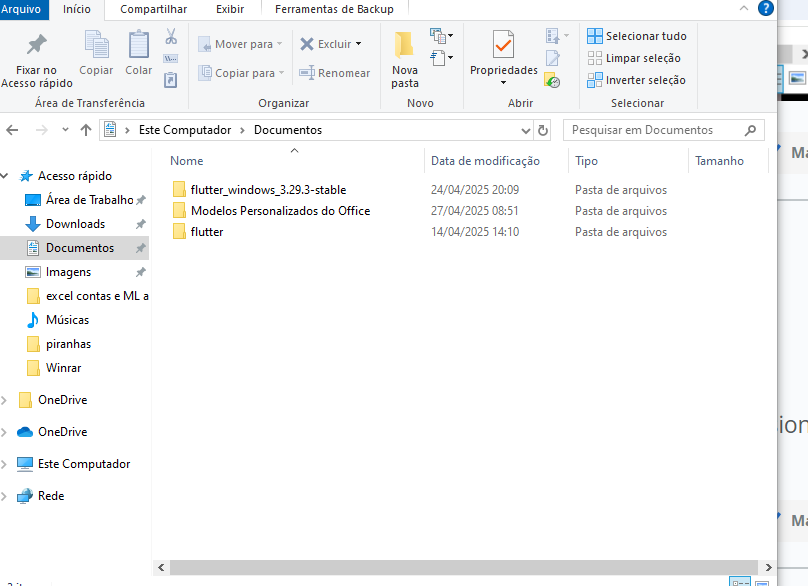Select the Modelos Personalizados do Office folder
Image resolution: width=808 pixels, height=586 pixels.
[280, 211]
